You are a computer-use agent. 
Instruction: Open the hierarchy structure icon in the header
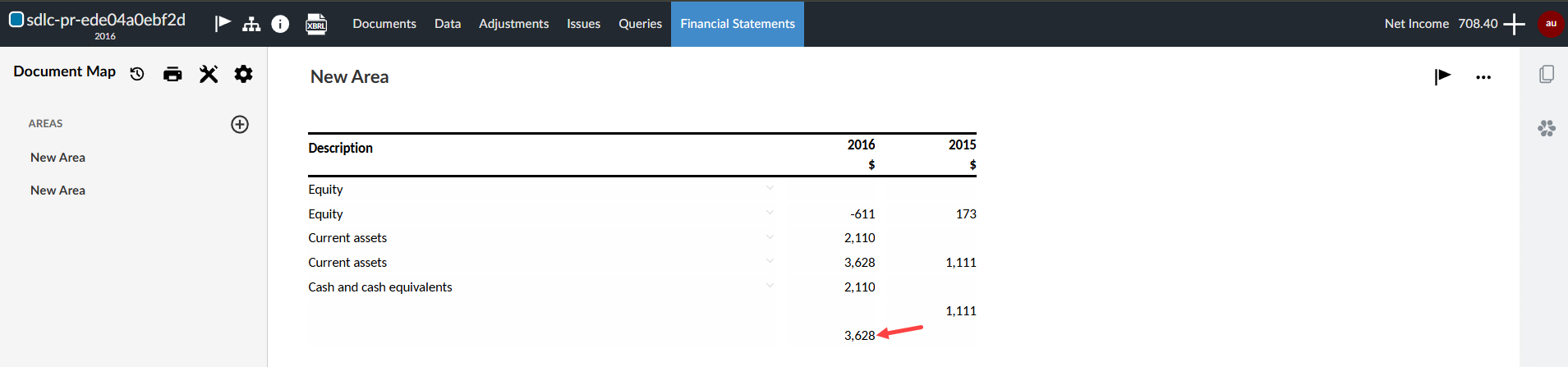251,24
